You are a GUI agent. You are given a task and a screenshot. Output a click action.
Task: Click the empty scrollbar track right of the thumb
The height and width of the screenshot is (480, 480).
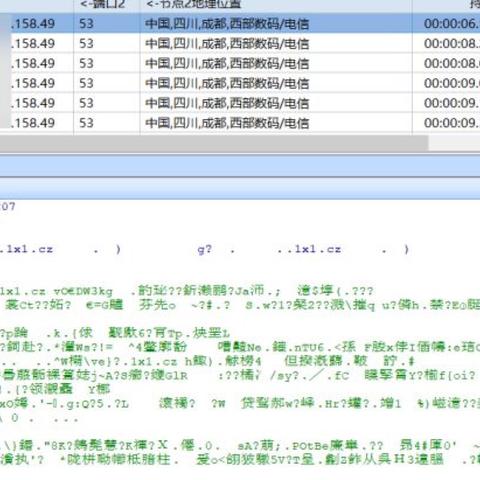(x=454, y=143)
